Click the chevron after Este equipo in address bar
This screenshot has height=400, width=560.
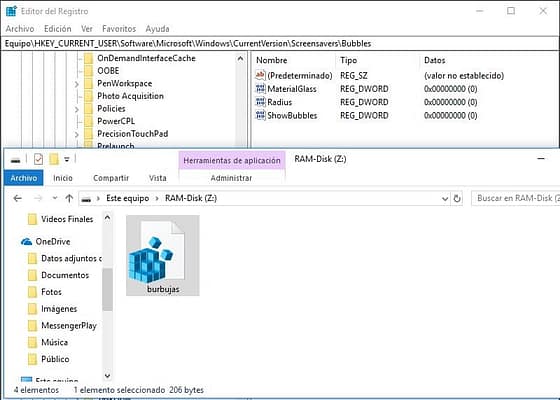pyautogui.click(x=157, y=198)
